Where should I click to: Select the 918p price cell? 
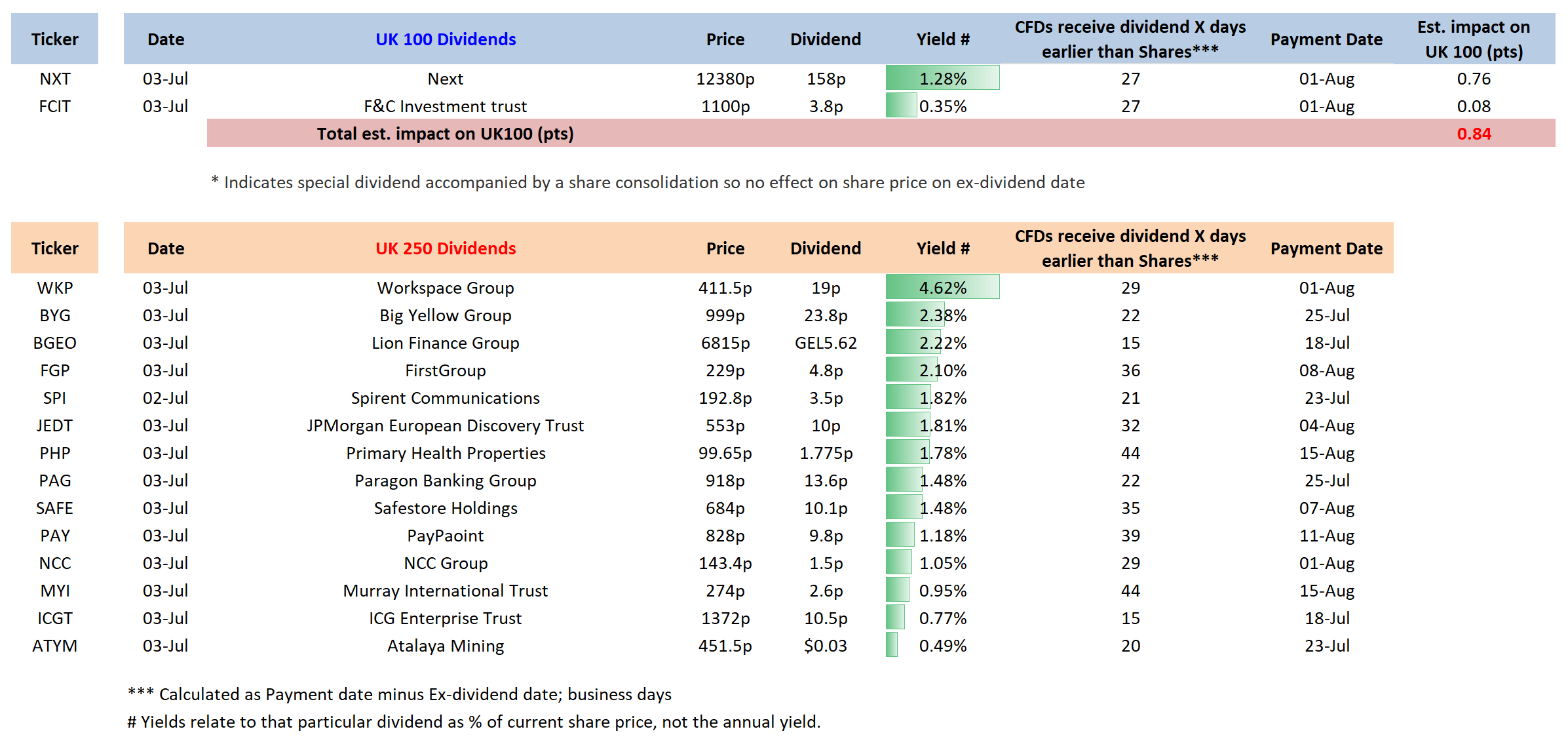725,481
